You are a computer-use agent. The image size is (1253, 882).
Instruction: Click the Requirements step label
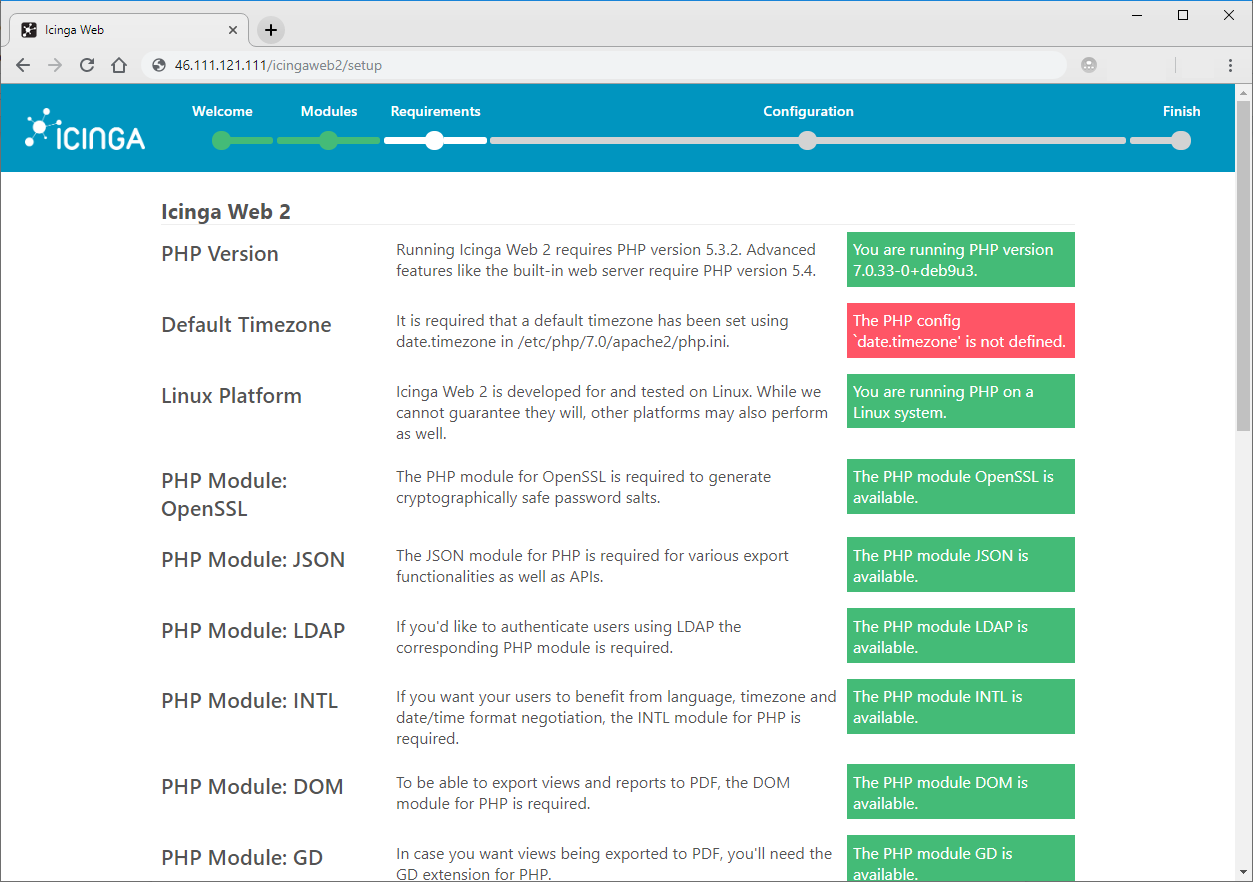435,111
